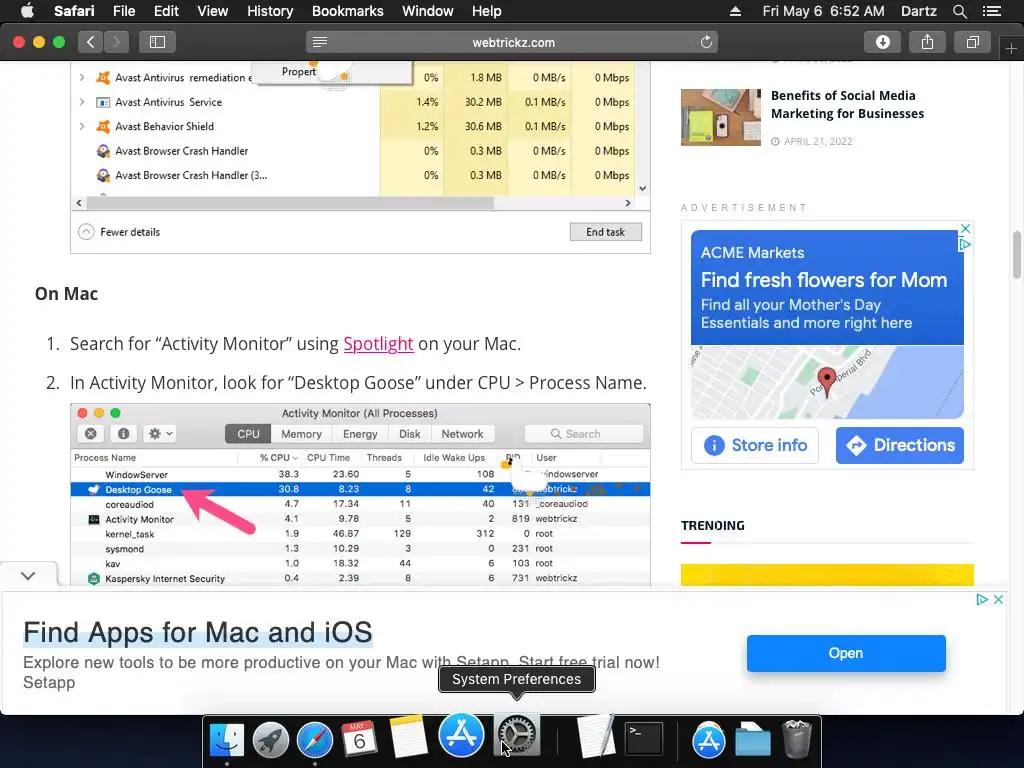Screen dimensions: 1024x768
Task: Open Finder from the Dock
Action: click(227, 740)
